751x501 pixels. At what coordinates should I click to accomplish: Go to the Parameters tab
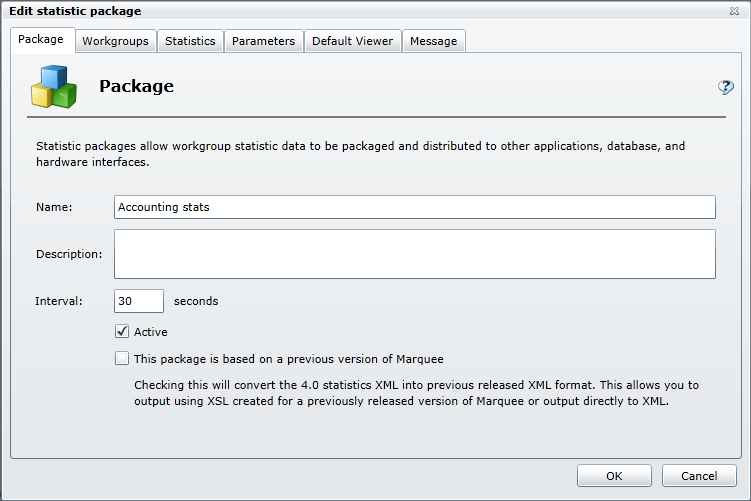263,41
